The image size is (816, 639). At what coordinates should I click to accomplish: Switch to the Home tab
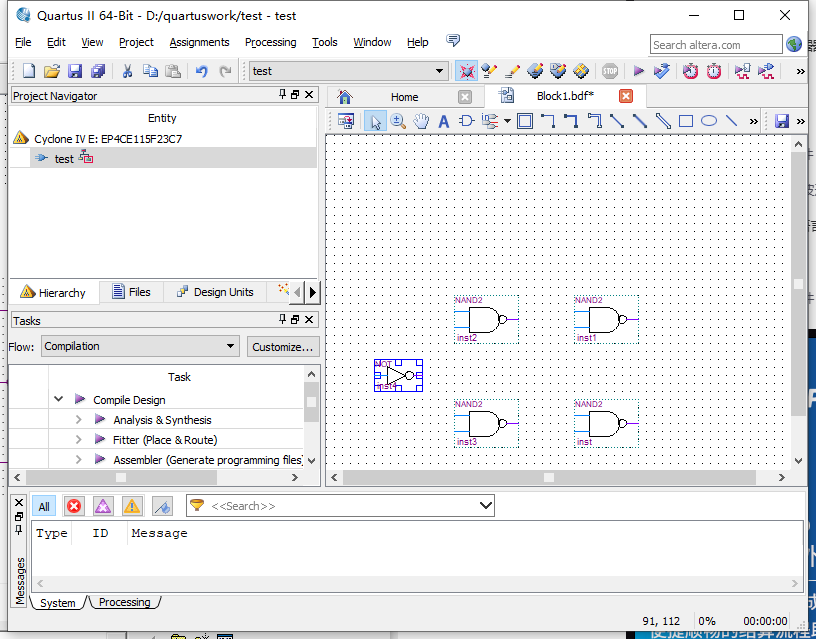[404, 97]
